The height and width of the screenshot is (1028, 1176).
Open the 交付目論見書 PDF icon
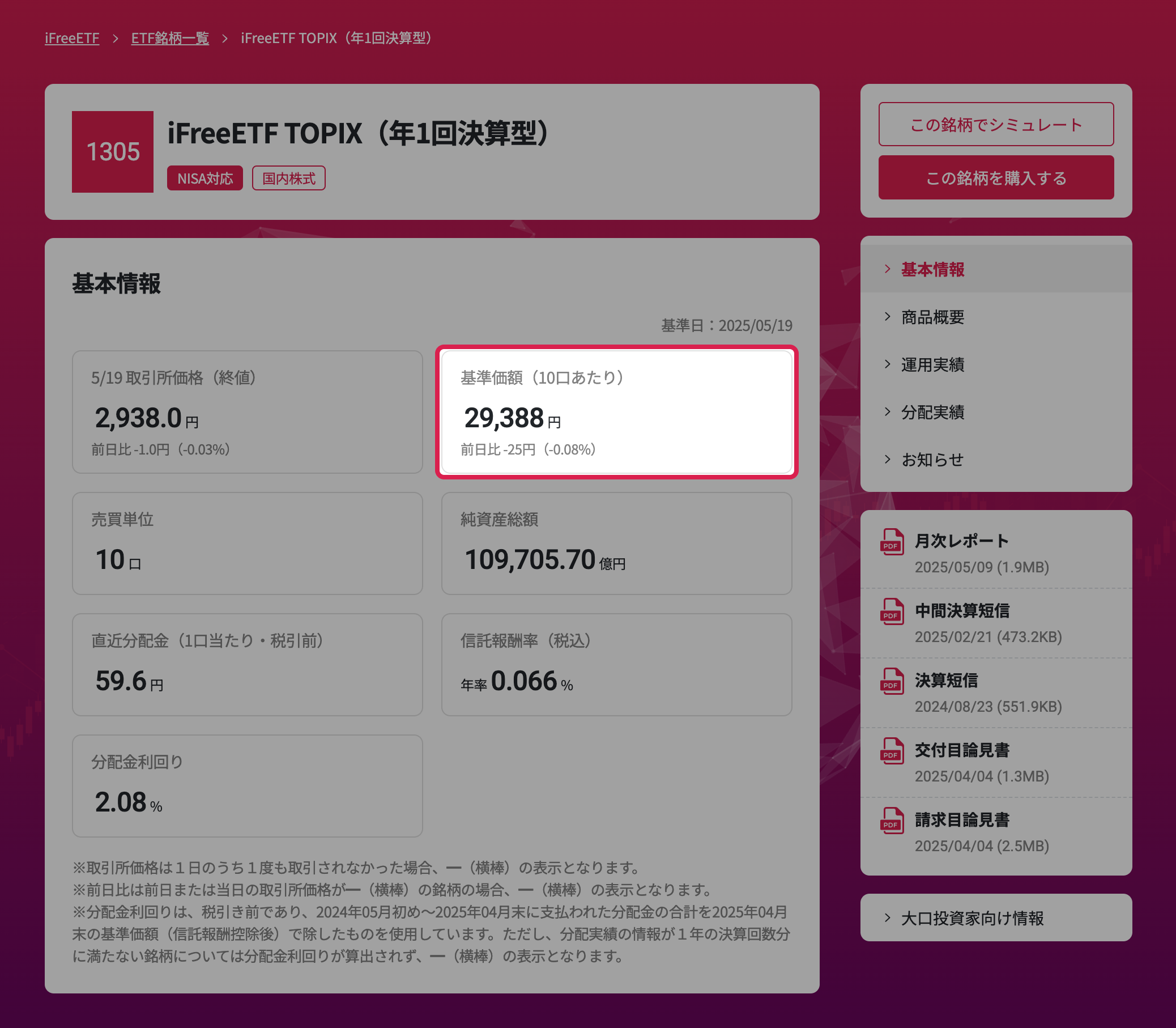[892, 750]
